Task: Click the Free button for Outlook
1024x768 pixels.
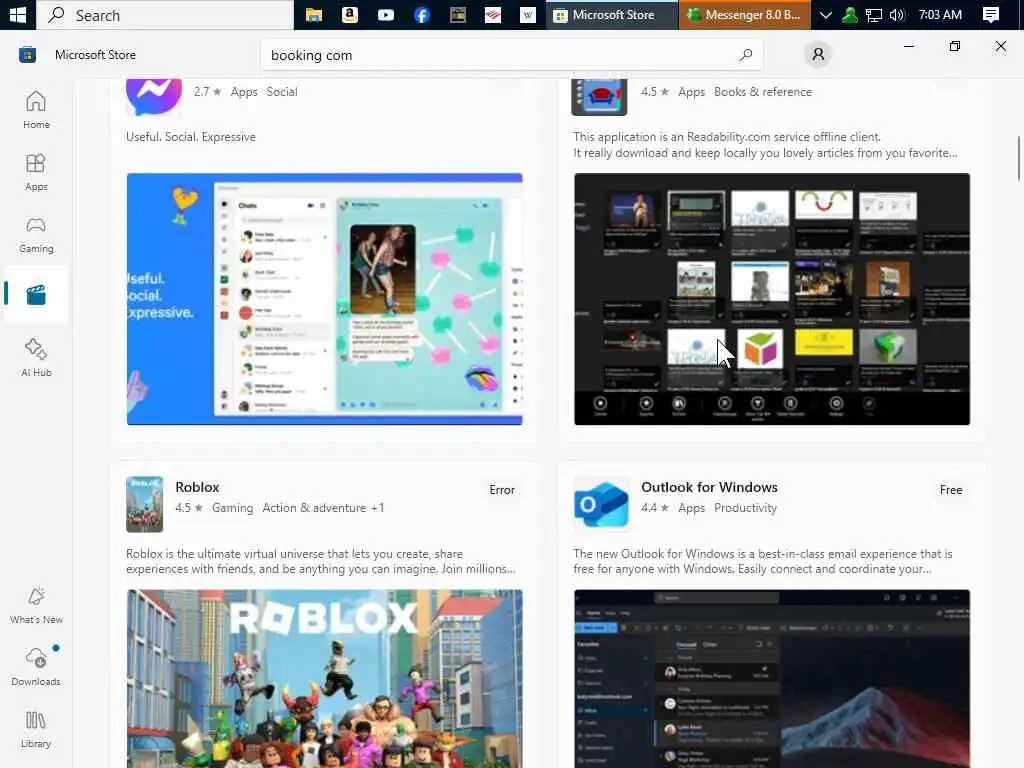Action: pos(951,490)
